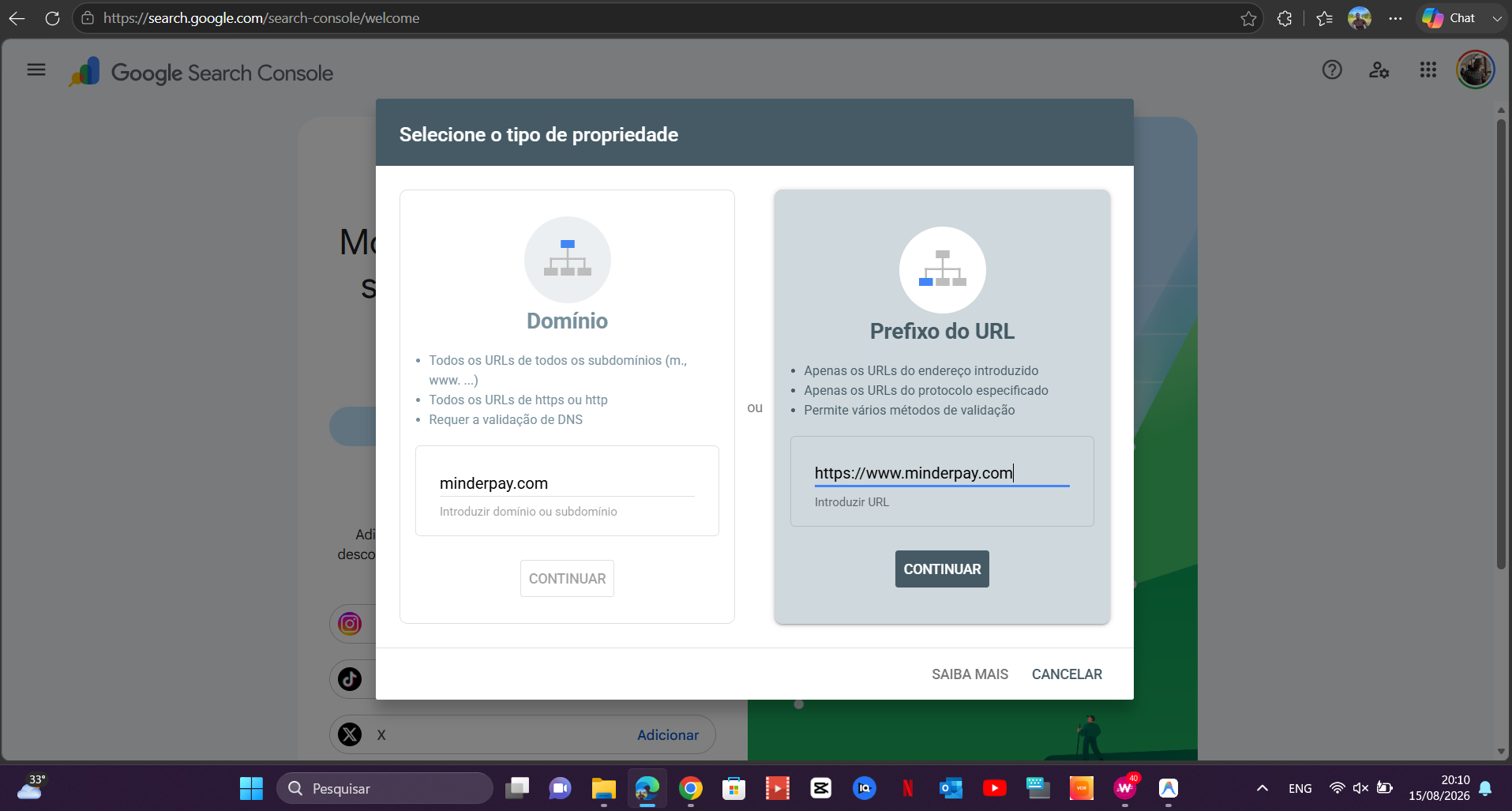Open the SAIBA MAIS link
Screen dimensions: 1512x811
pos(970,674)
